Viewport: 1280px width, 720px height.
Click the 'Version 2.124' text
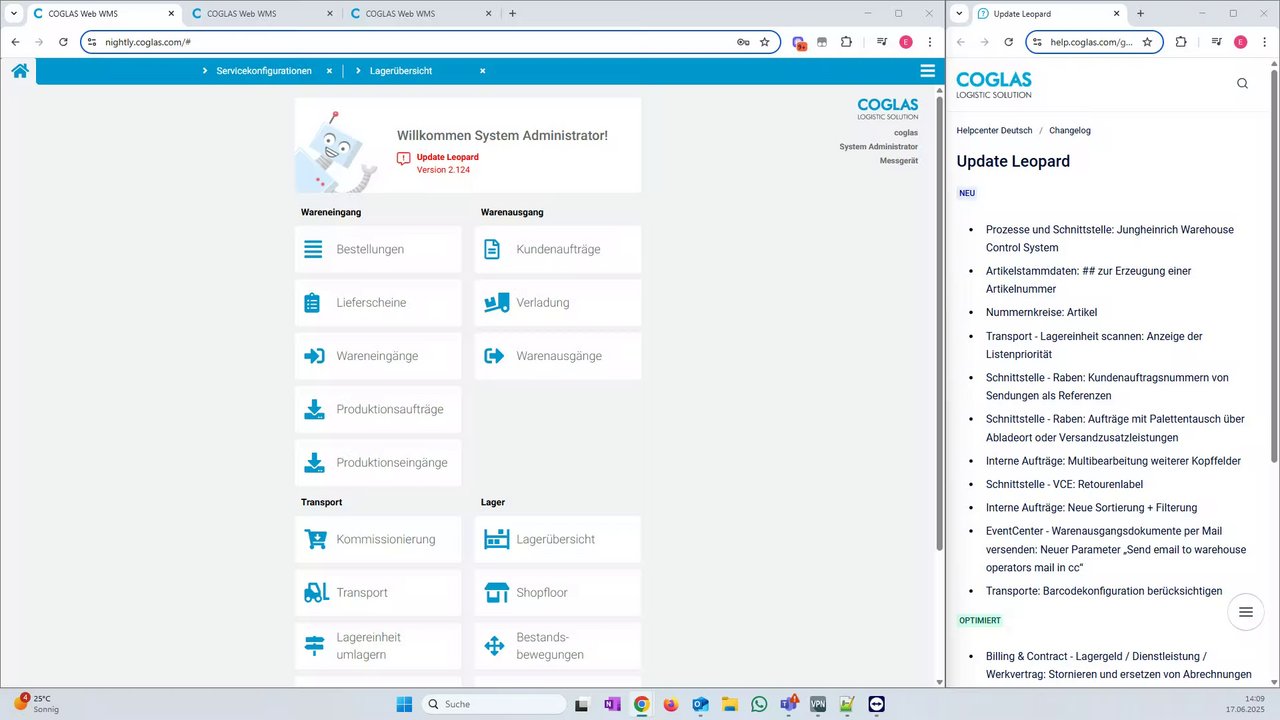point(443,170)
